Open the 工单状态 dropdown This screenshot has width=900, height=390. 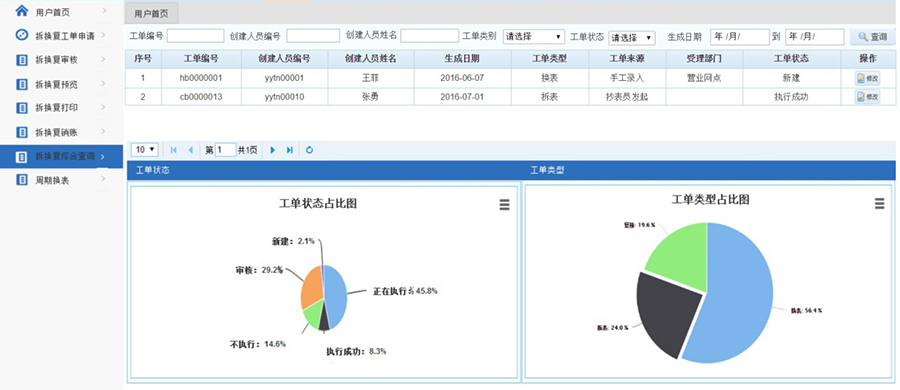point(632,37)
